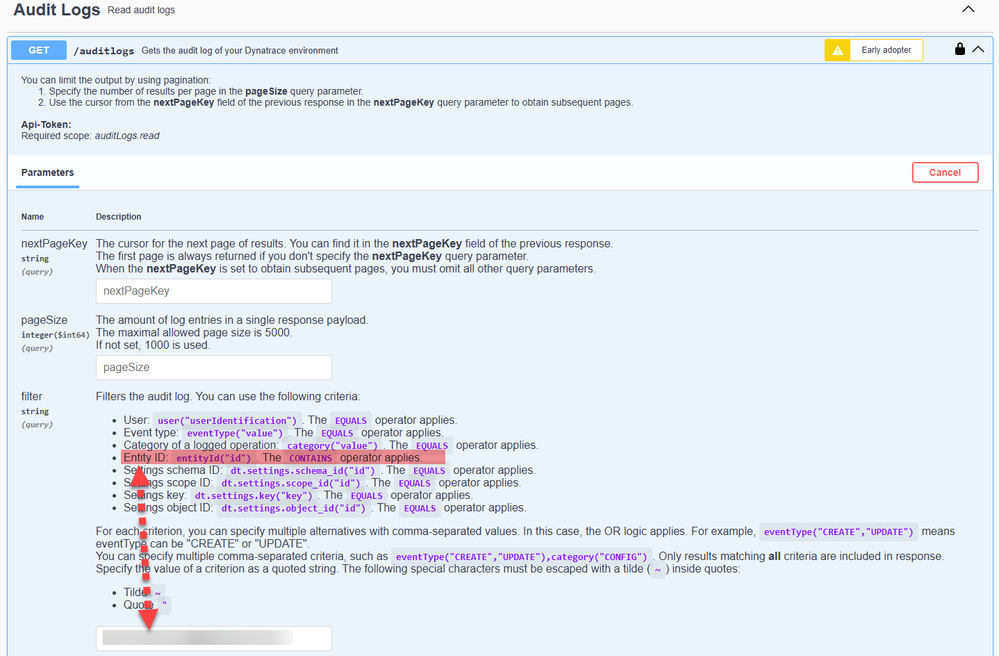Click the dt.settings.schema_id("id") code snippet
The height and width of the screenshot is (656, 999).
coord(302,470)
